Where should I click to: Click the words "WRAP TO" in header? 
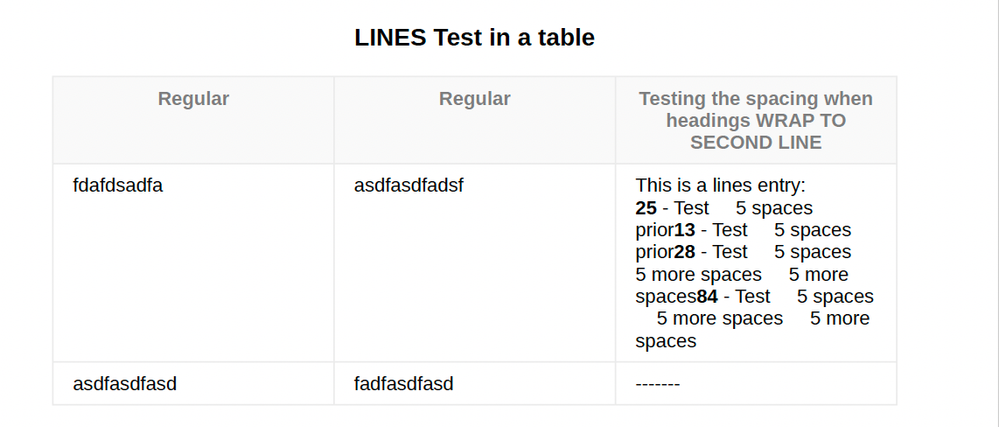pyautogui.click(x=806, y=121)
